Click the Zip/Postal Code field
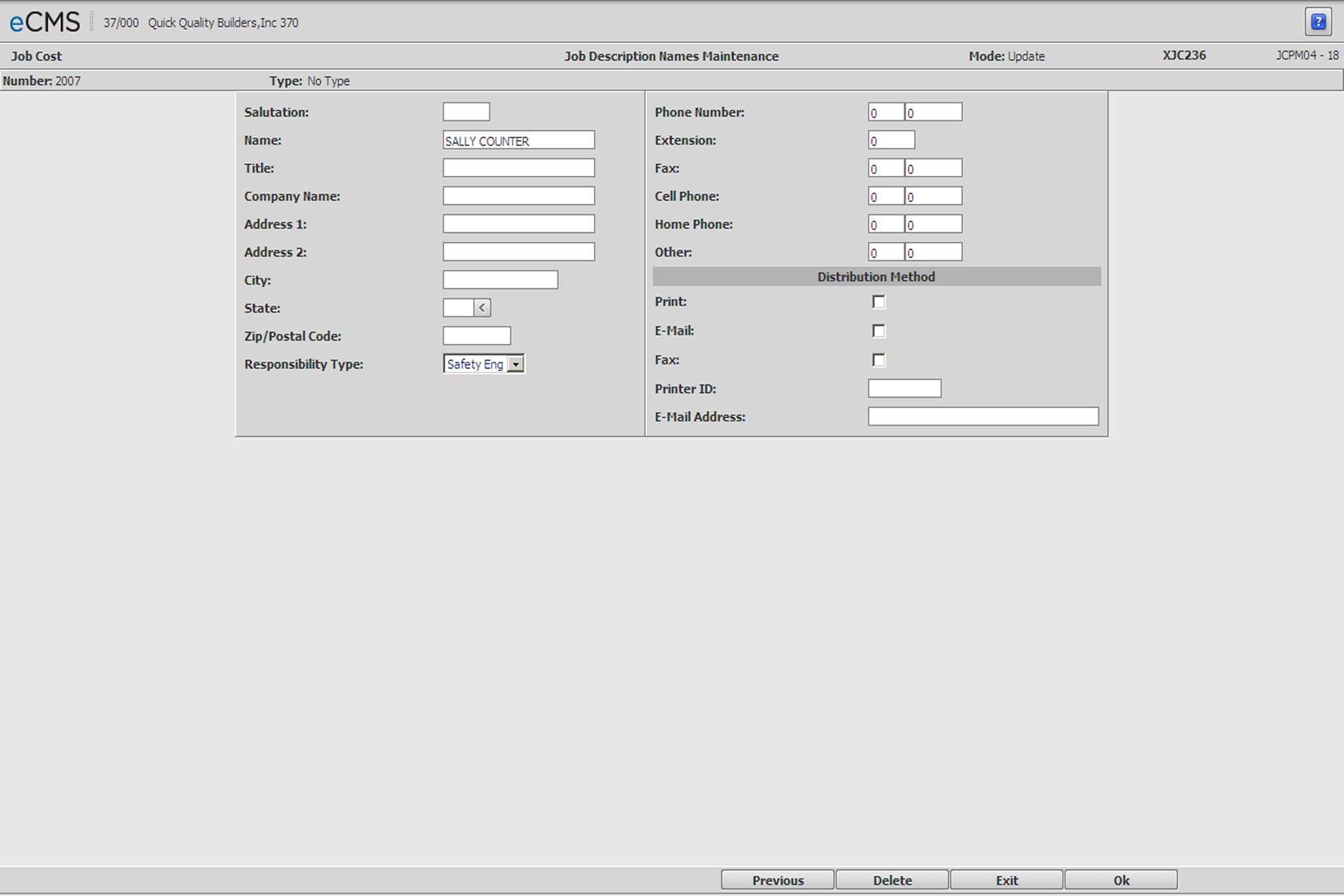1344x896 pixels. point(477,336)
